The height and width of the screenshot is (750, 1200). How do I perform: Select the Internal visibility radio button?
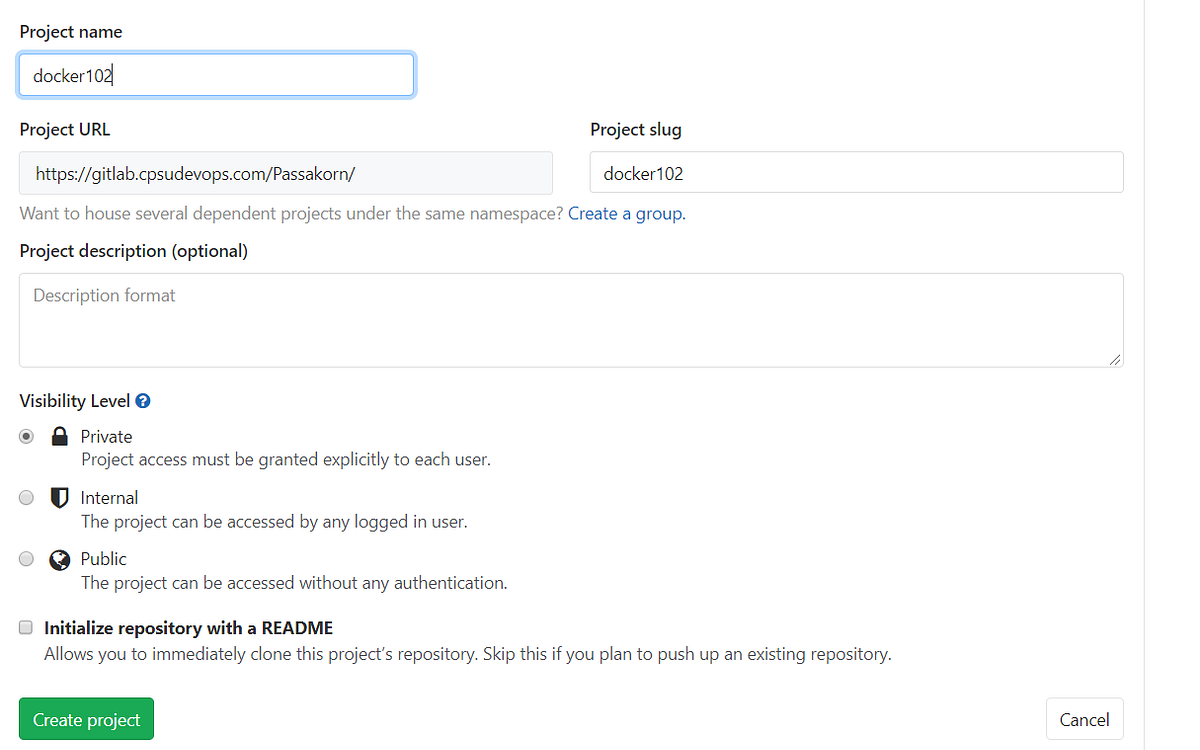click(26, 497)
